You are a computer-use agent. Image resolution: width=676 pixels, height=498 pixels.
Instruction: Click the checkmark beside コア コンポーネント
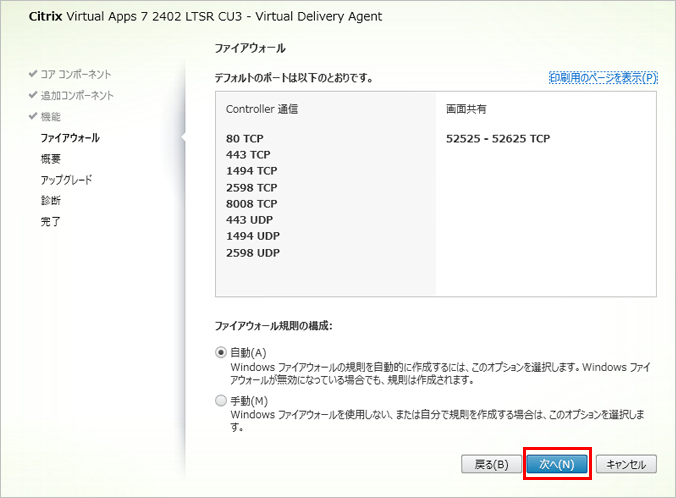33,74
